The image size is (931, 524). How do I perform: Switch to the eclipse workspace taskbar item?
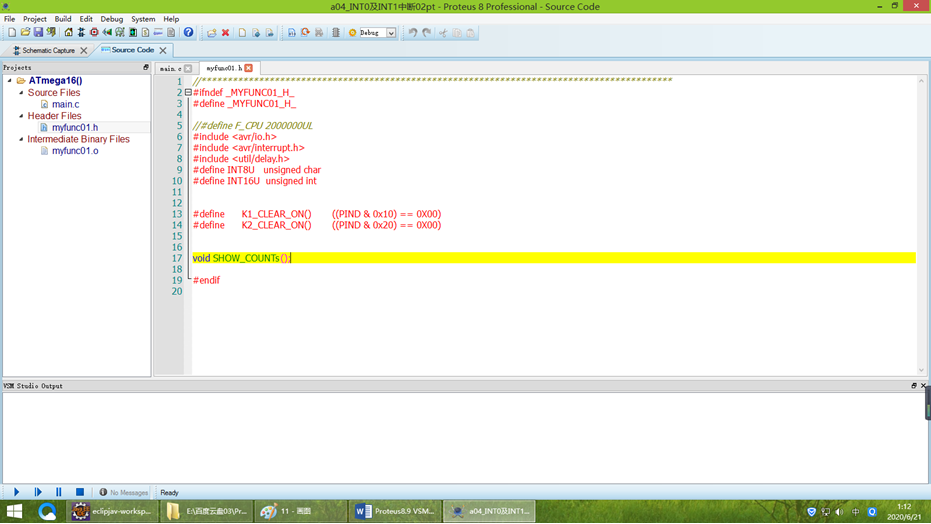pyautogui.click(x=112, y=511)
